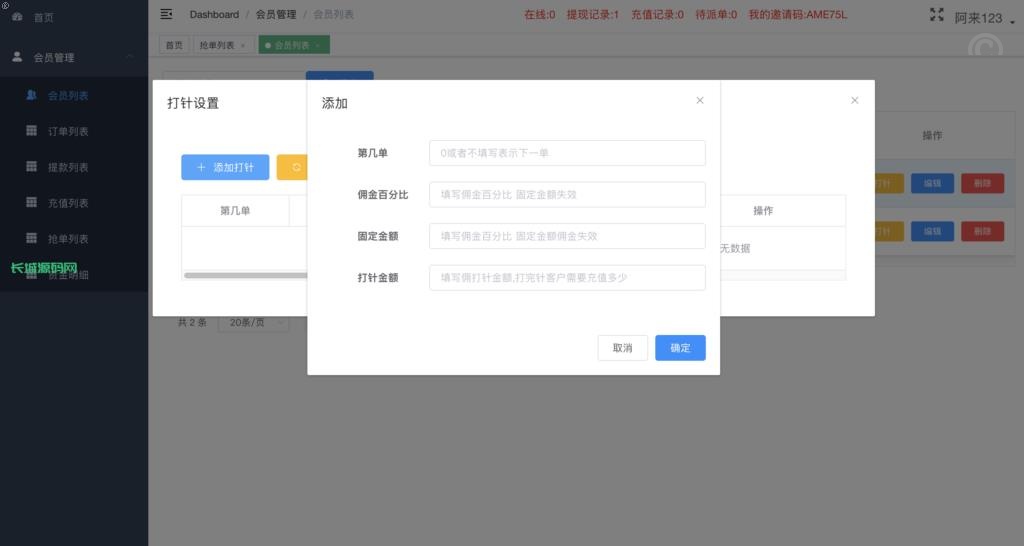
Task: Open the 20条/页 page size dropdown
Action: pyautogui.click(x=252, y=323)
